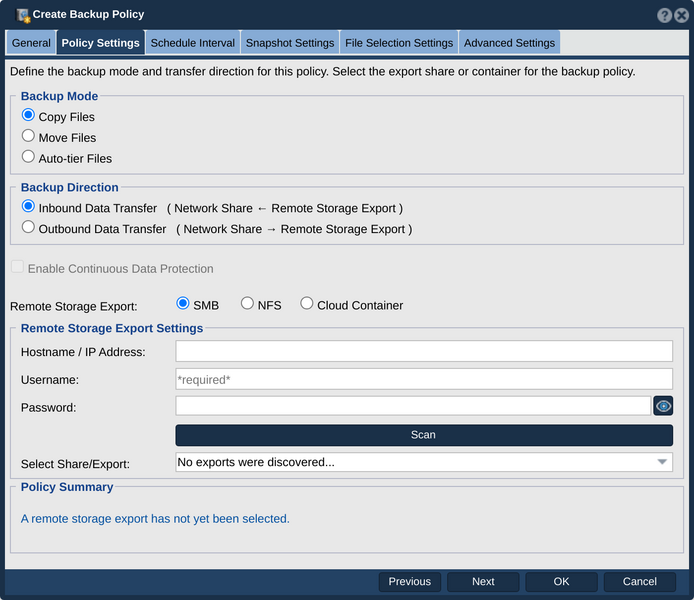Select the Auto-tier Files option

28,157
